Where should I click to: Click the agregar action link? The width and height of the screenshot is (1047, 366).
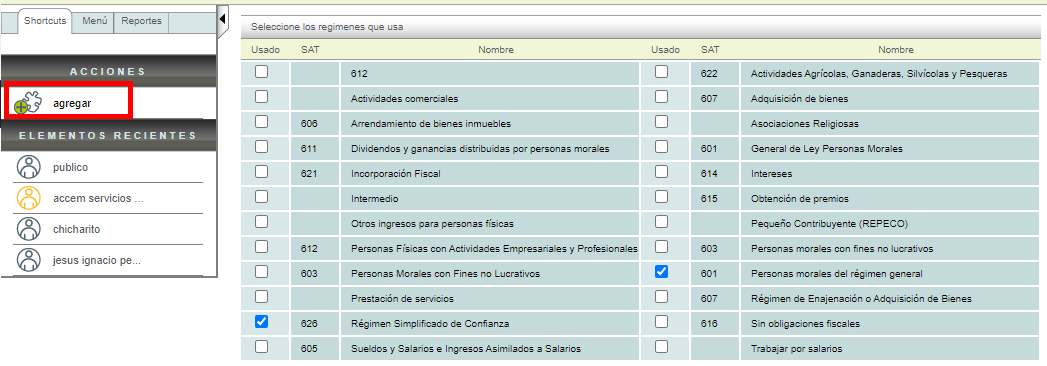72,103
